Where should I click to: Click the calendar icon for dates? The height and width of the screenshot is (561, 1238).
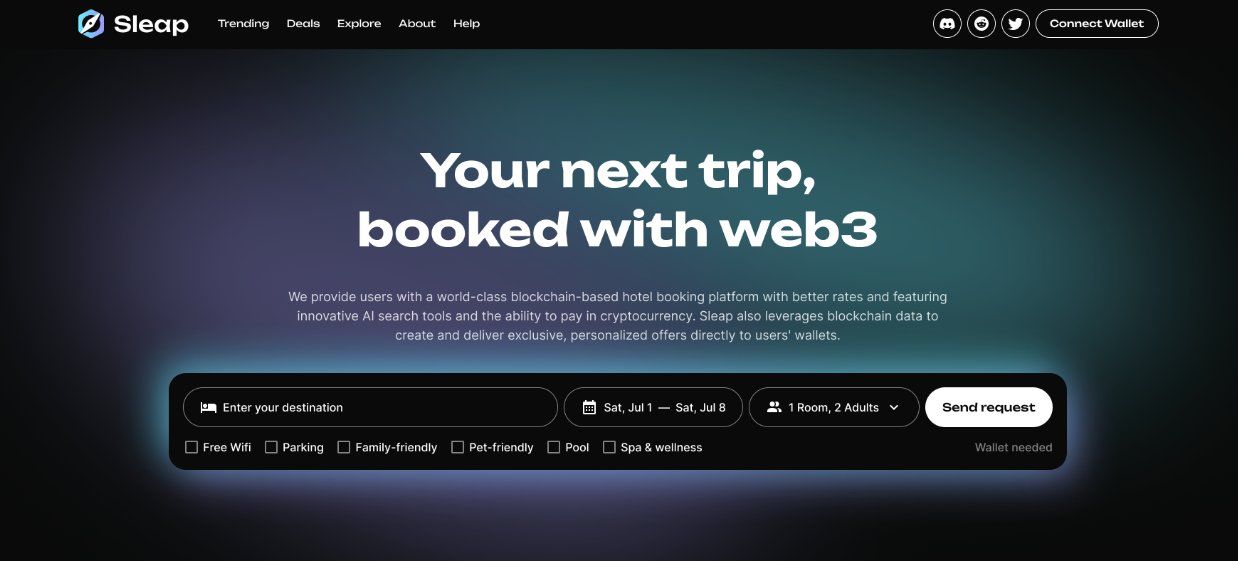tap(588, 407)
